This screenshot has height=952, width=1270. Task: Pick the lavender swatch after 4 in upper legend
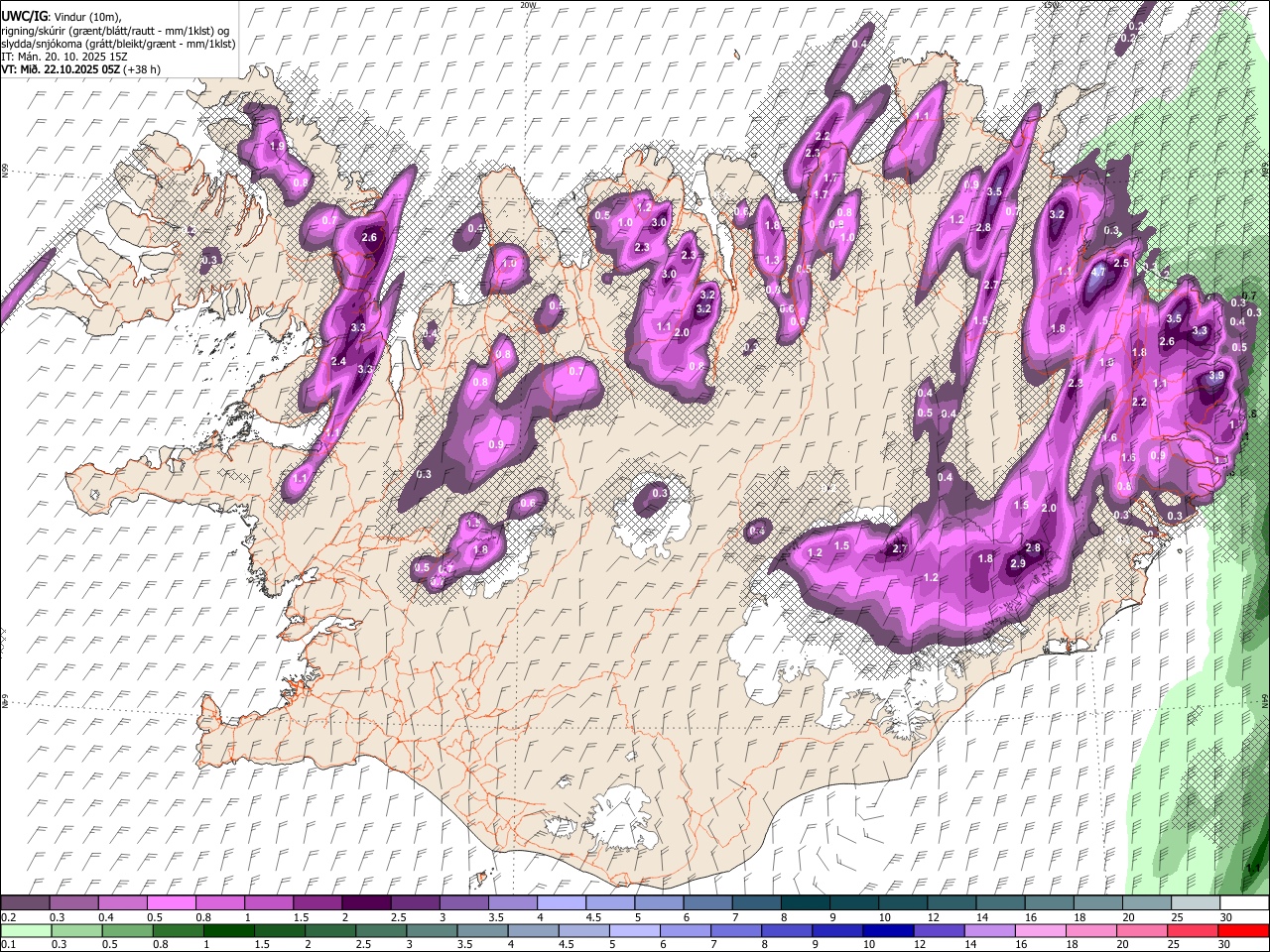[562, 902]
